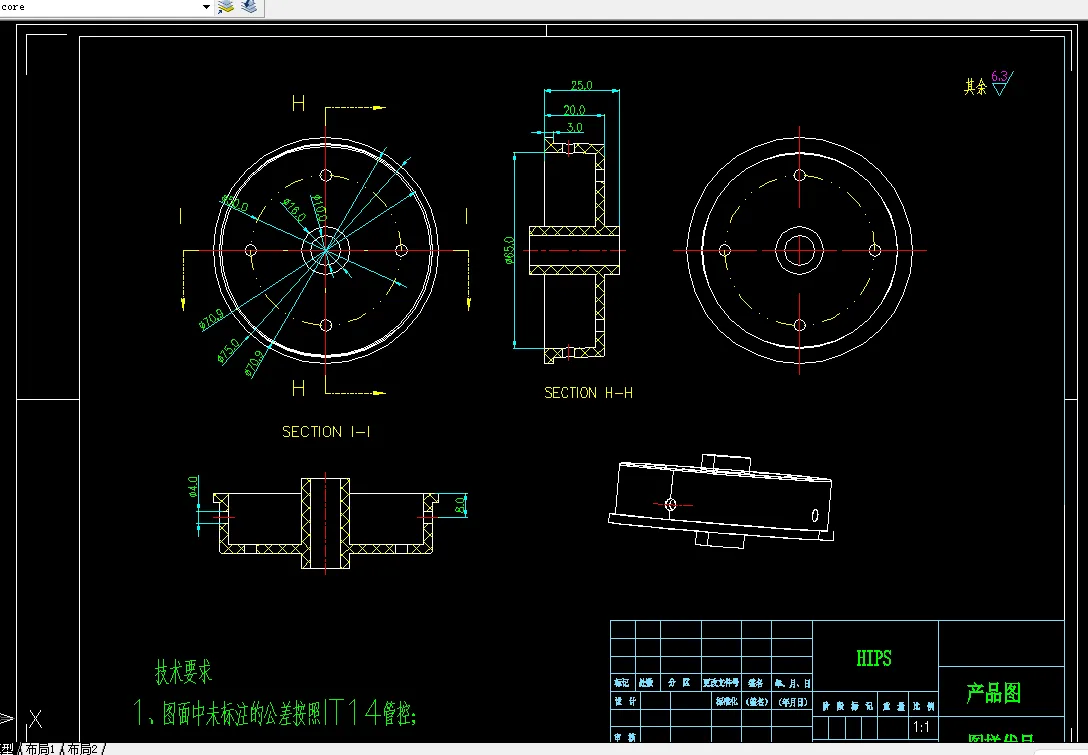Select the 设计 title block cell
The image size is (1088, 755).
pyautogui.click(x=624, y=702)
